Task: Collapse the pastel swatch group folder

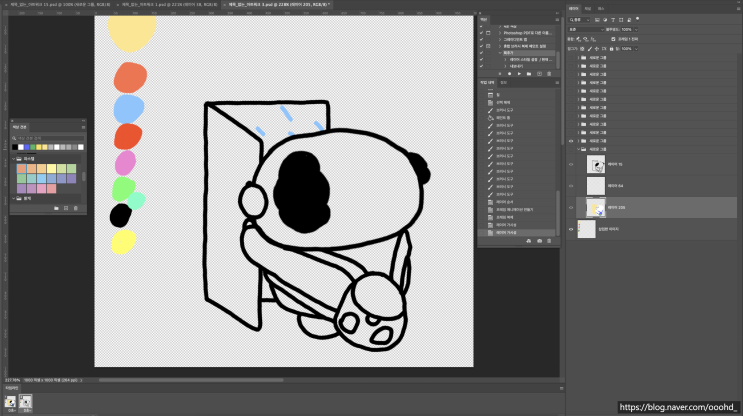Action: coord(14,159)
